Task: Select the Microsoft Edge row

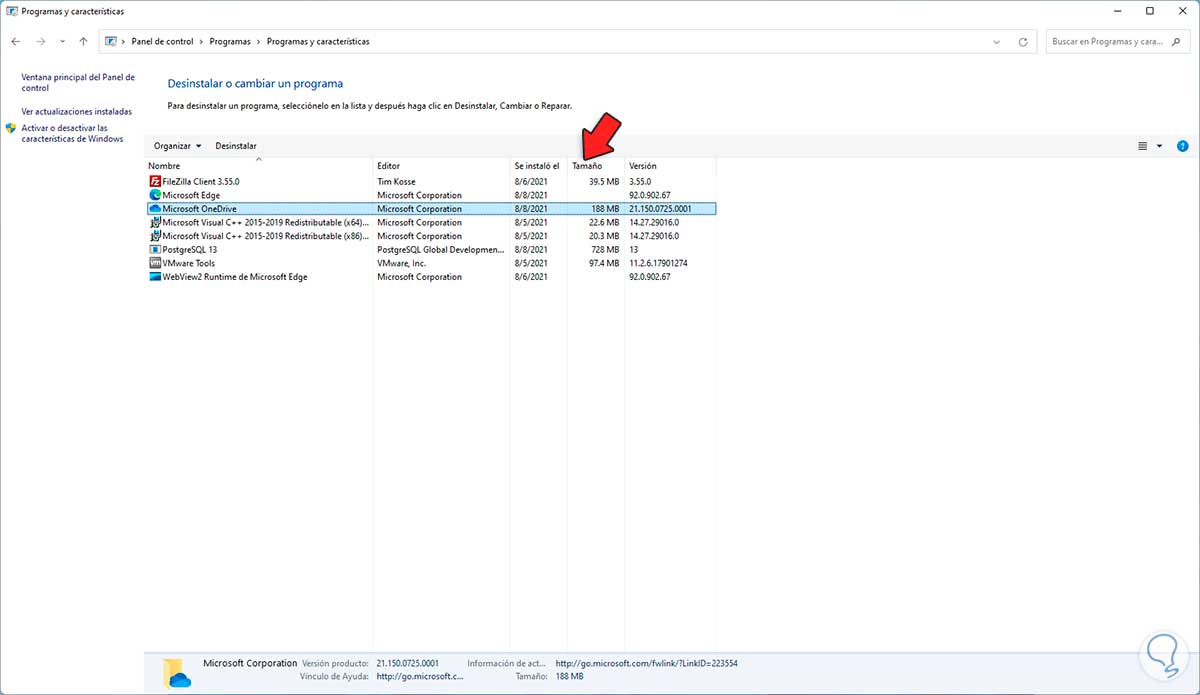Action: [x=432, y=195]
